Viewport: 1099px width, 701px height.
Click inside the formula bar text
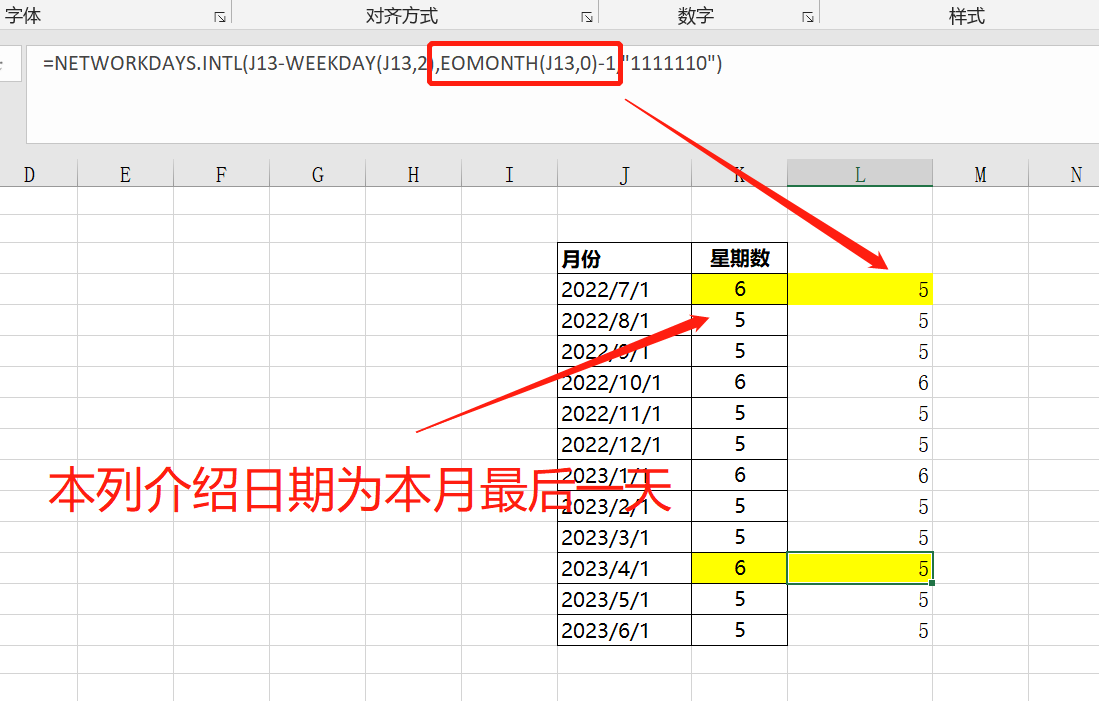click(x=382, y=64)
